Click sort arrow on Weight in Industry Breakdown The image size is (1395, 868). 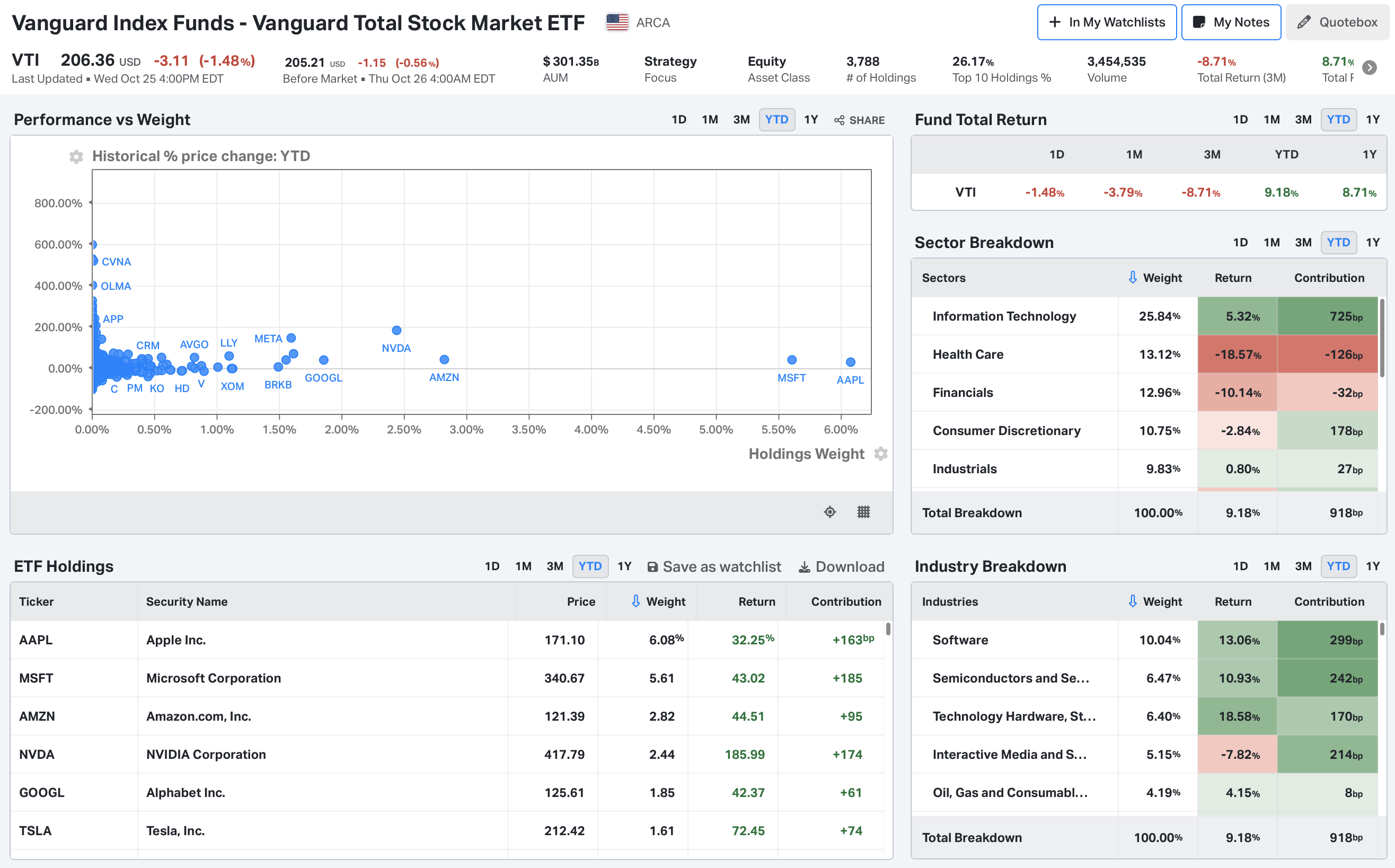[1132, 601]
